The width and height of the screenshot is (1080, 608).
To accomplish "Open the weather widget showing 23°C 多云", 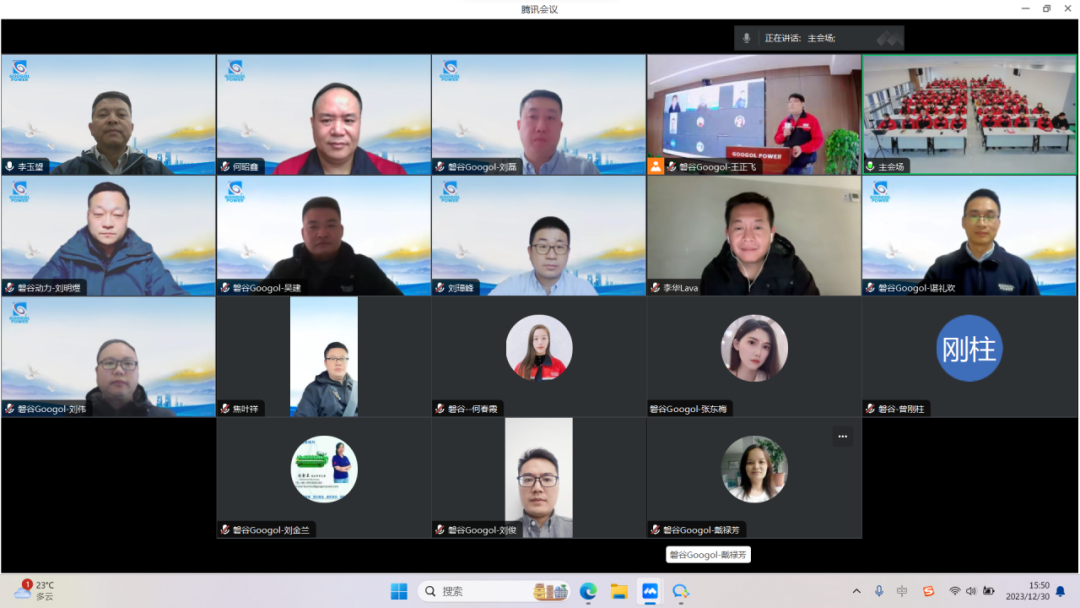I will (35, 590).
